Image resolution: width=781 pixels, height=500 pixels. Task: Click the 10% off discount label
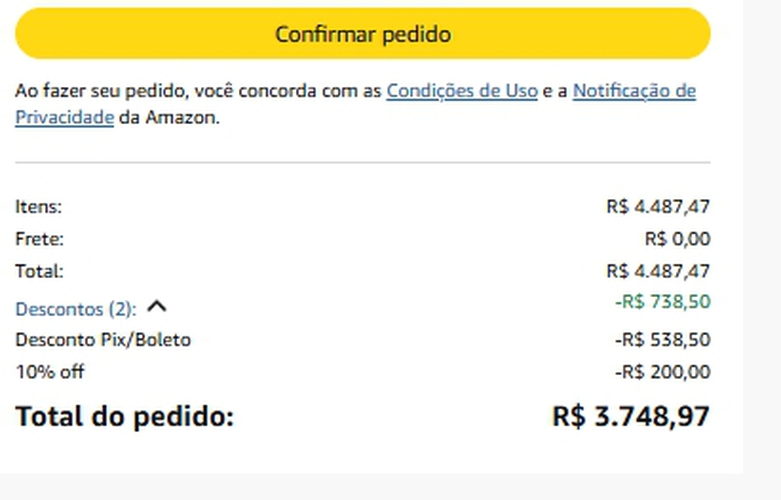(49, 372)
